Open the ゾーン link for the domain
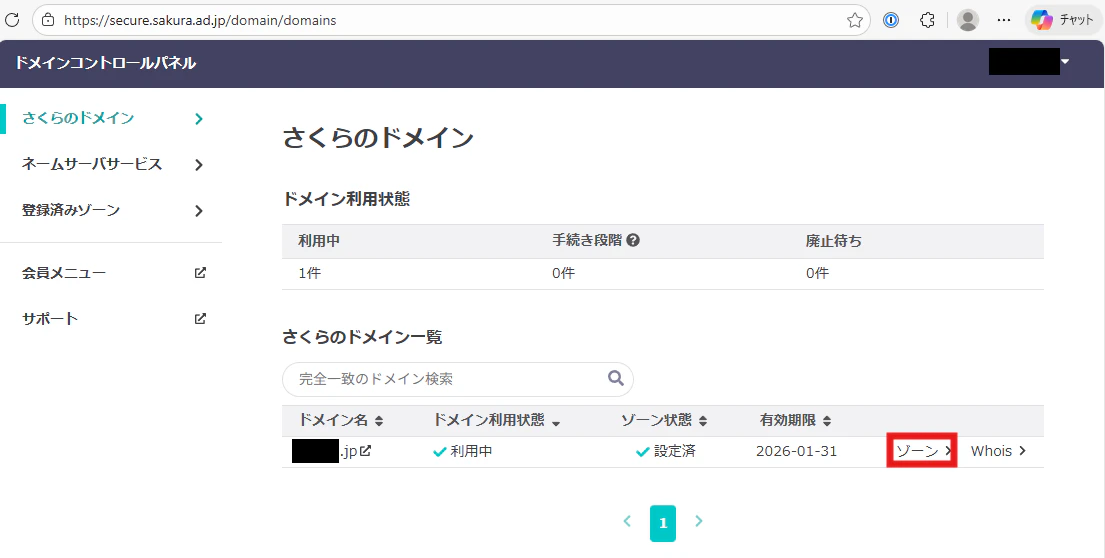The image size is (1105, 558). pyautogui.click(x=922, y=451)
